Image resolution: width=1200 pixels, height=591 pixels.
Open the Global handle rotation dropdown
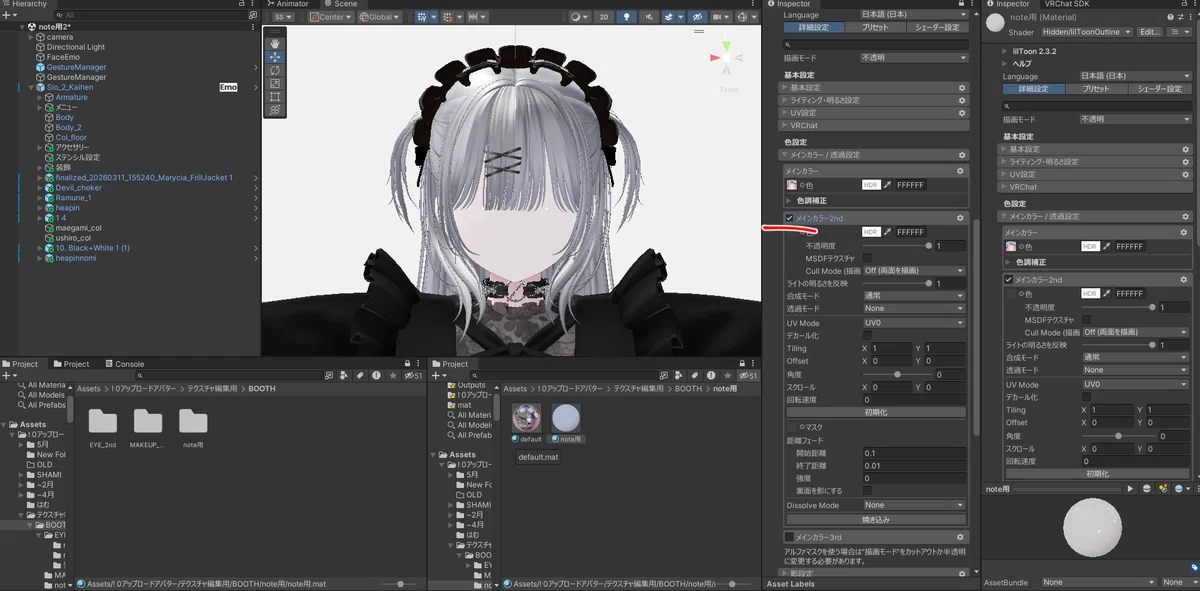coord(379,17)
